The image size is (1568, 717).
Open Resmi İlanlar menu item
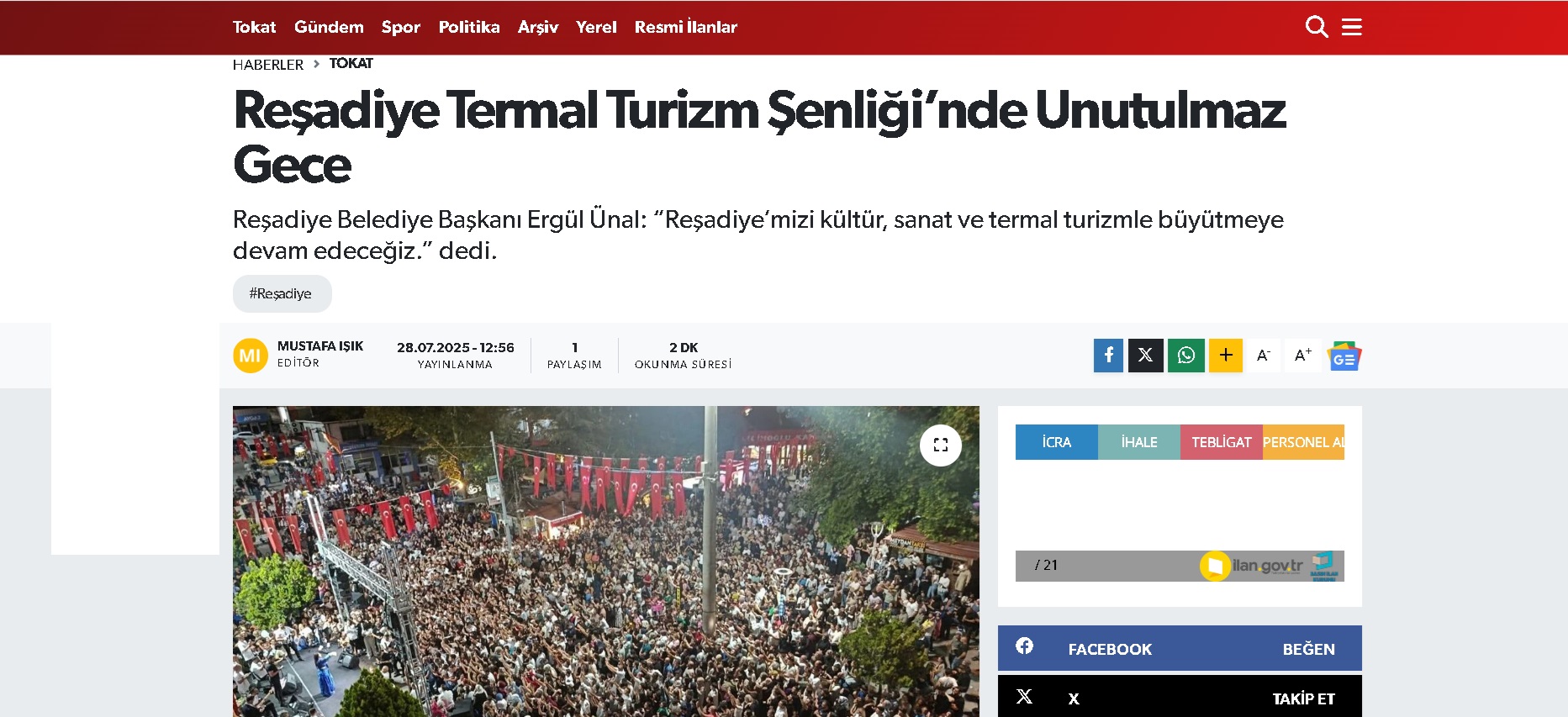686,27
